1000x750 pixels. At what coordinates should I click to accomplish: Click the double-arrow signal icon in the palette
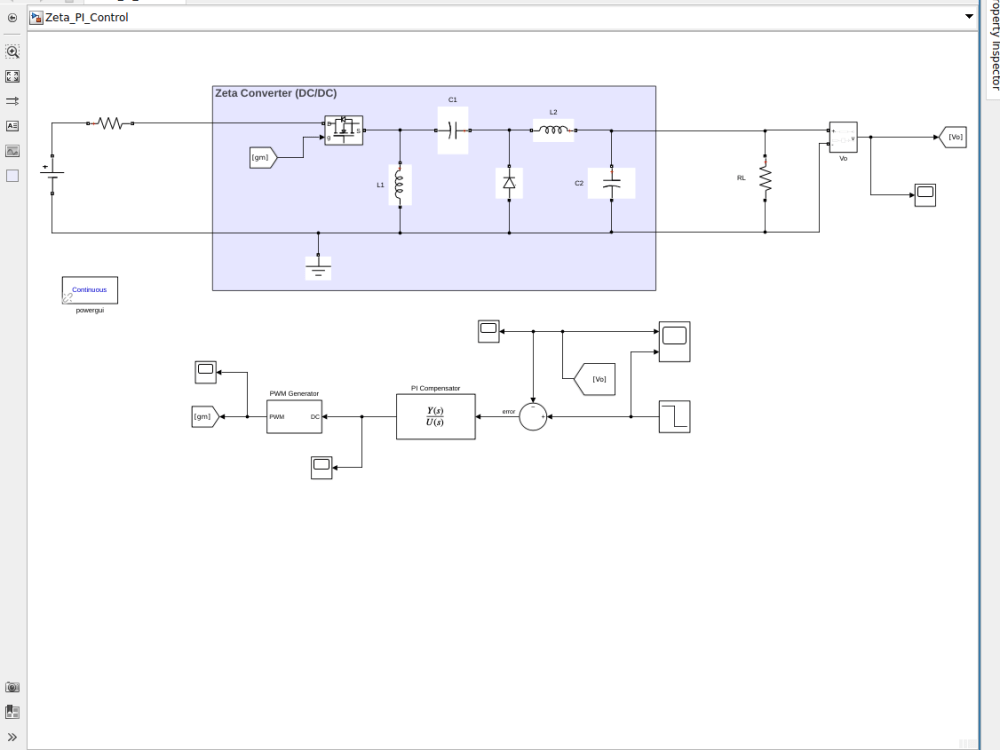12,100
